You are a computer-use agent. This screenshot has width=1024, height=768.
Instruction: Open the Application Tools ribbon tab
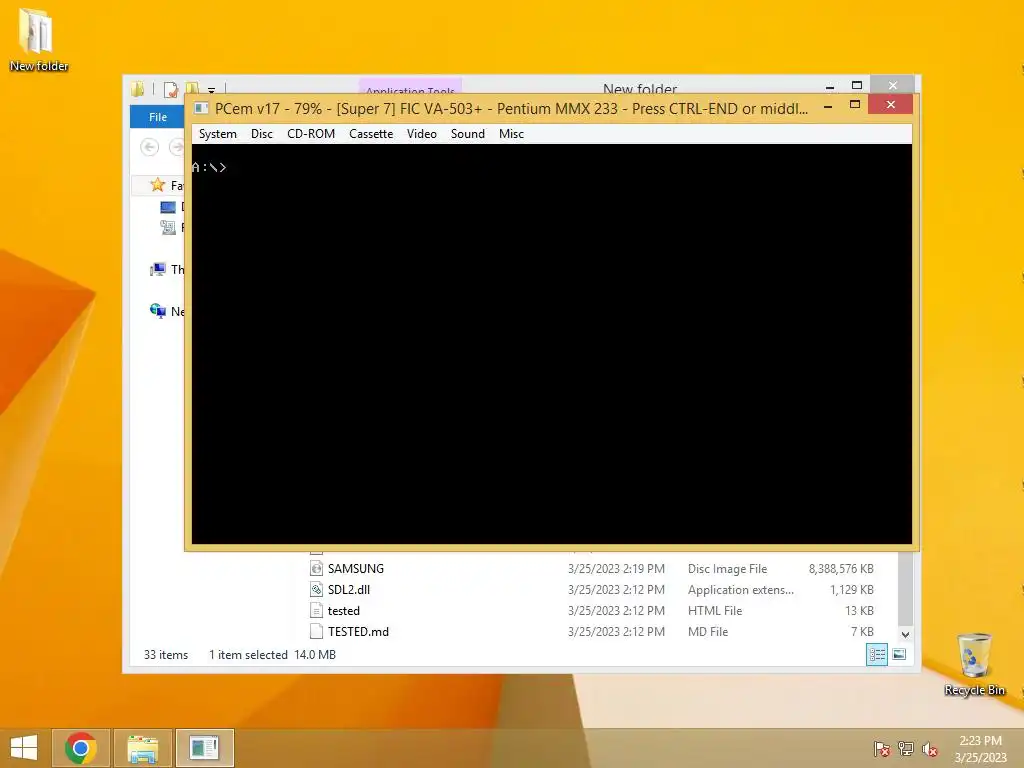point(410,89)
